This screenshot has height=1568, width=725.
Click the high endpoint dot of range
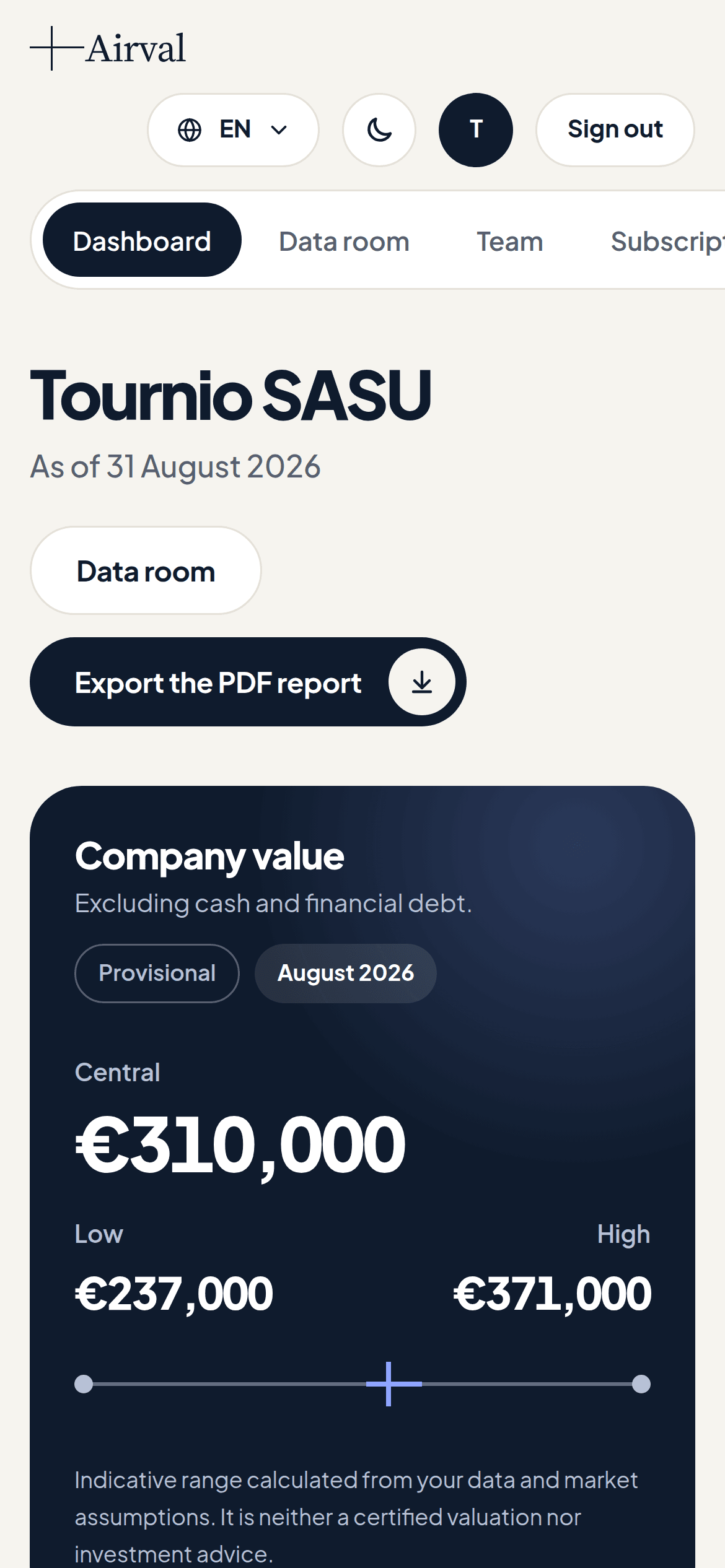(x=641, y=1383)
